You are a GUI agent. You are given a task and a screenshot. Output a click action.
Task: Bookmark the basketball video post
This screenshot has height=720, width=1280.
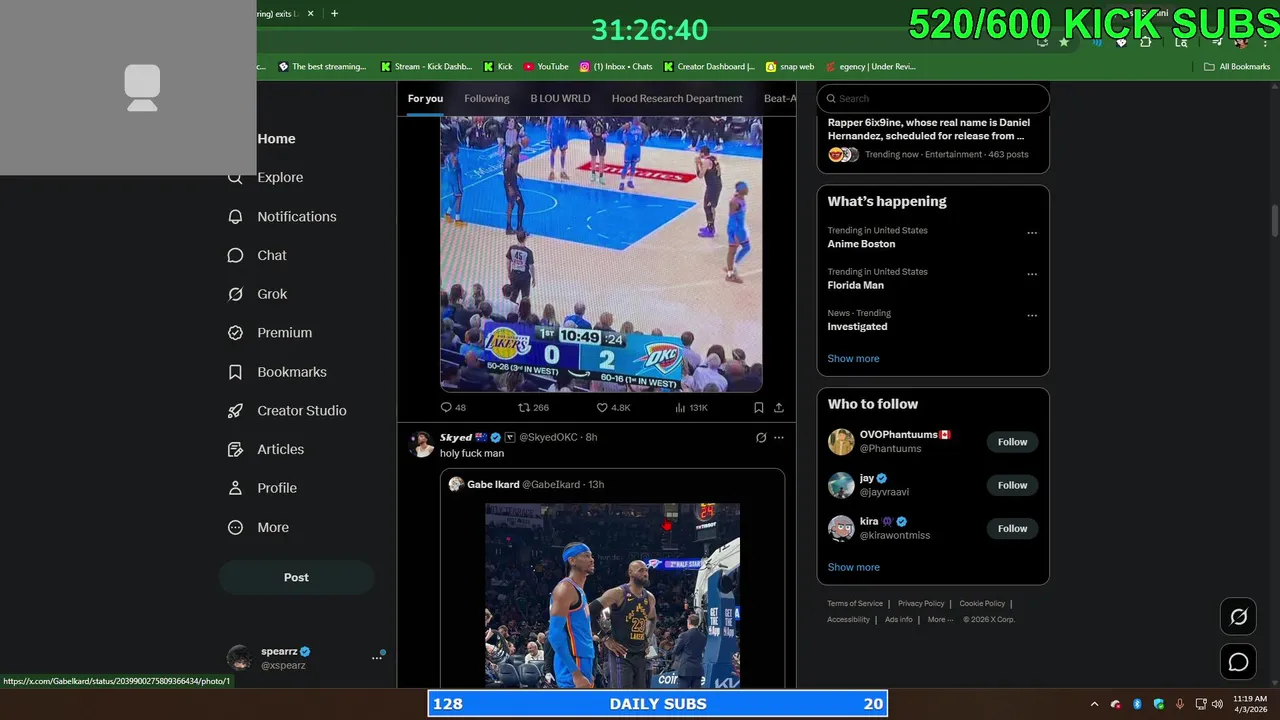[x=758, y=408]
